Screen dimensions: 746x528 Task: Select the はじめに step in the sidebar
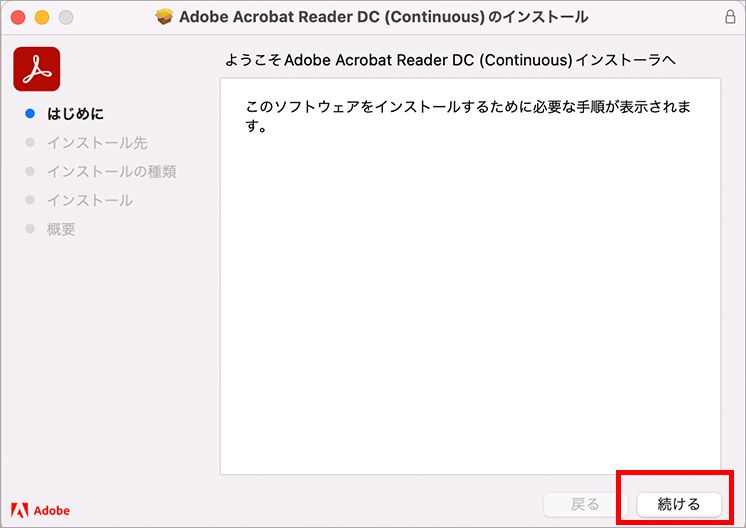click(x=75, y=114)
